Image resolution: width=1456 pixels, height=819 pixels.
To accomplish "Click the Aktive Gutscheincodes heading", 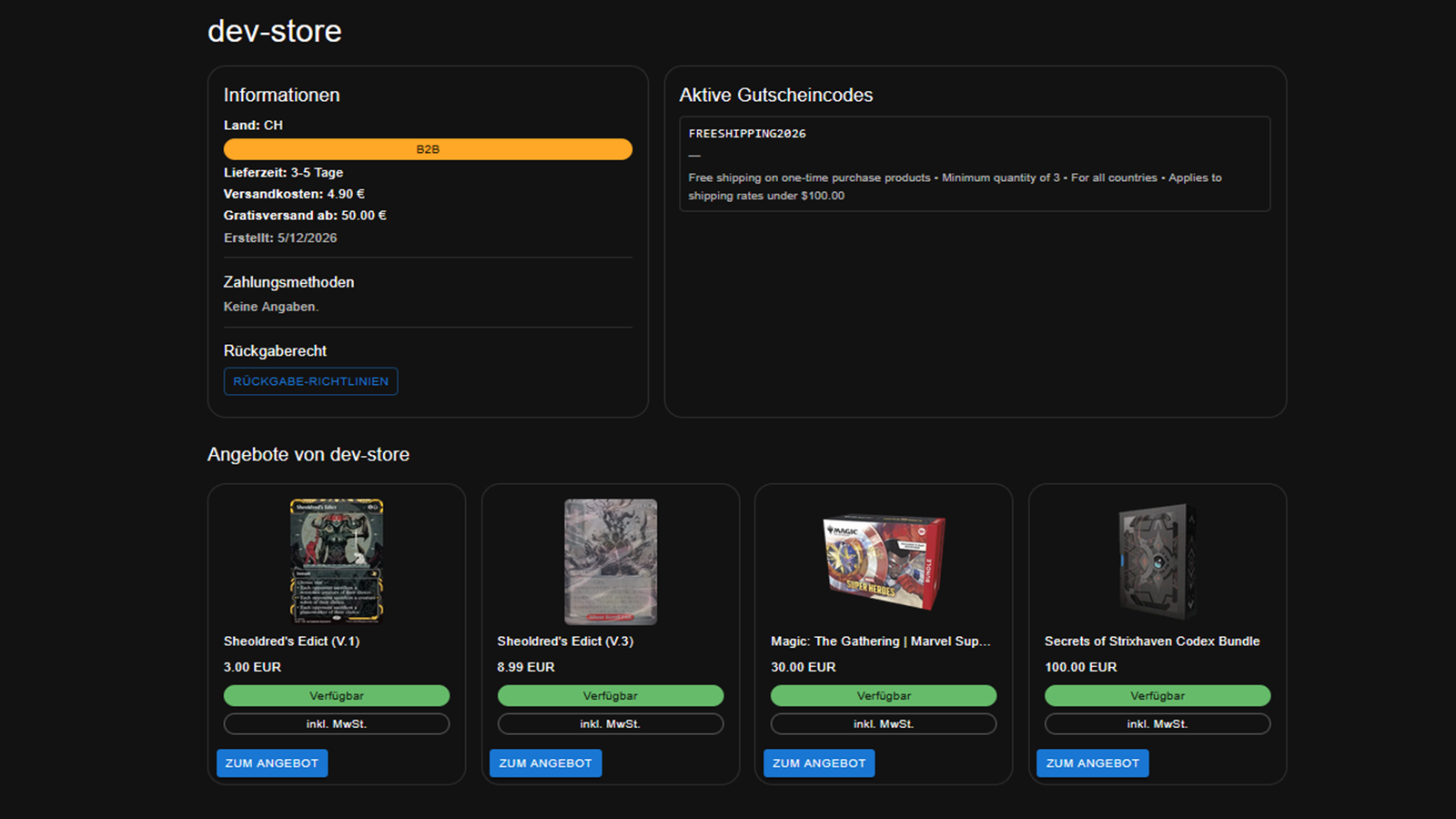I will click(x=776, y=95).
